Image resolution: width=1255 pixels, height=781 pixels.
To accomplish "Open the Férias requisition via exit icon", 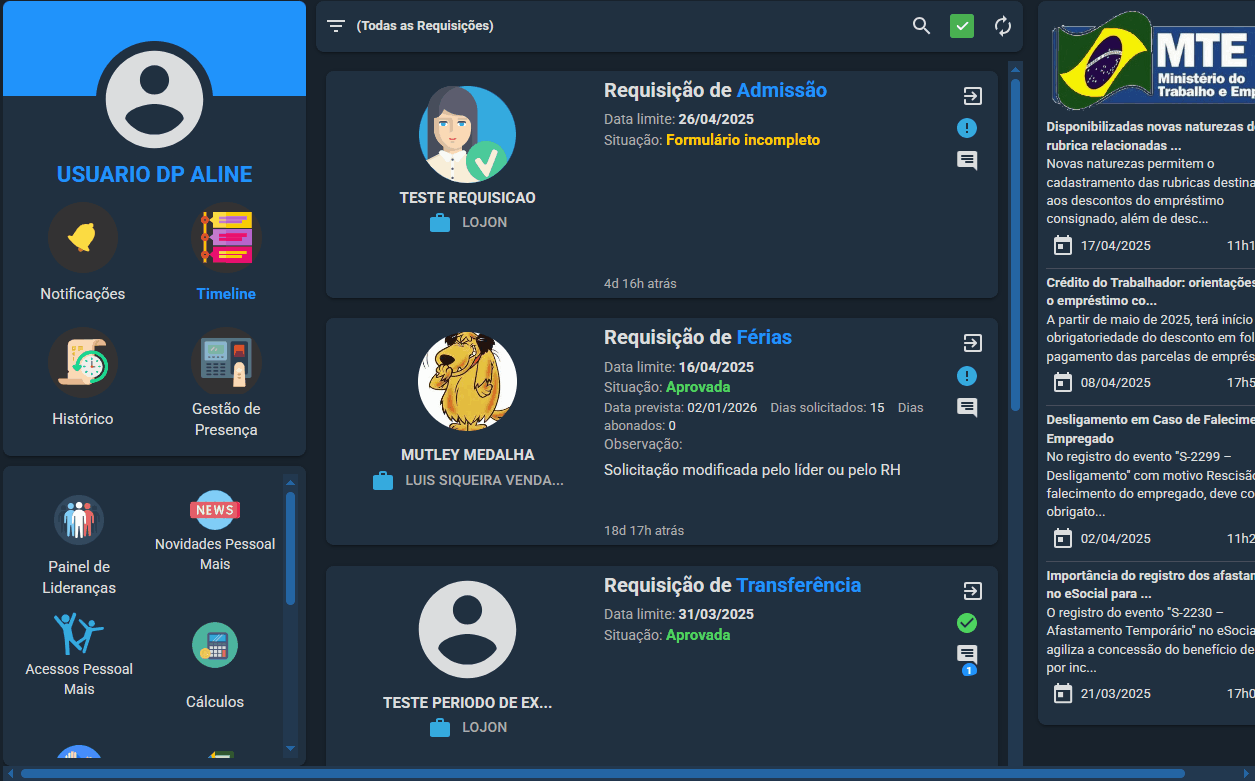I will coord(972,343).
